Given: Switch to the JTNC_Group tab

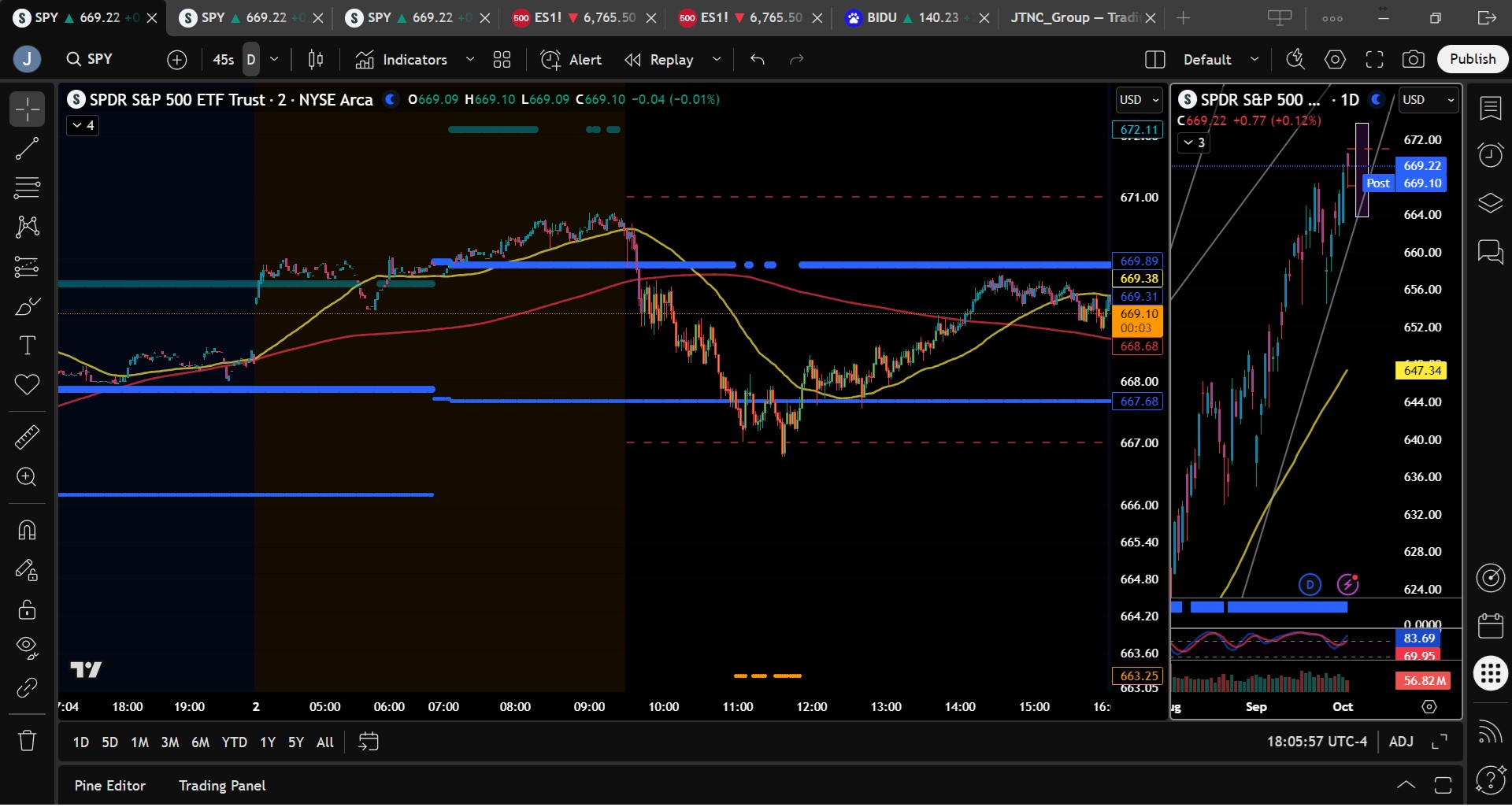Looking at the screenshot, I should (x=1075, y=17).
